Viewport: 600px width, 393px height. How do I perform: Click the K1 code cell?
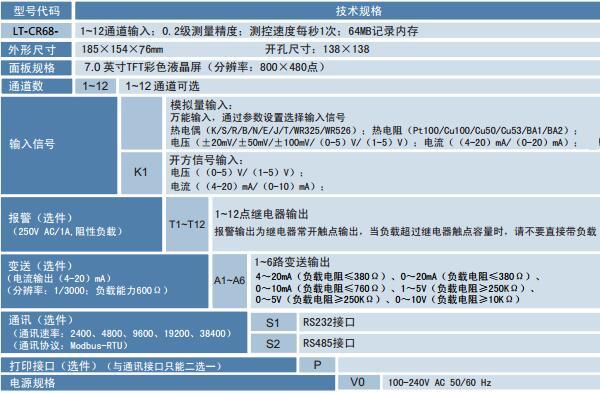tap(141, 173)
